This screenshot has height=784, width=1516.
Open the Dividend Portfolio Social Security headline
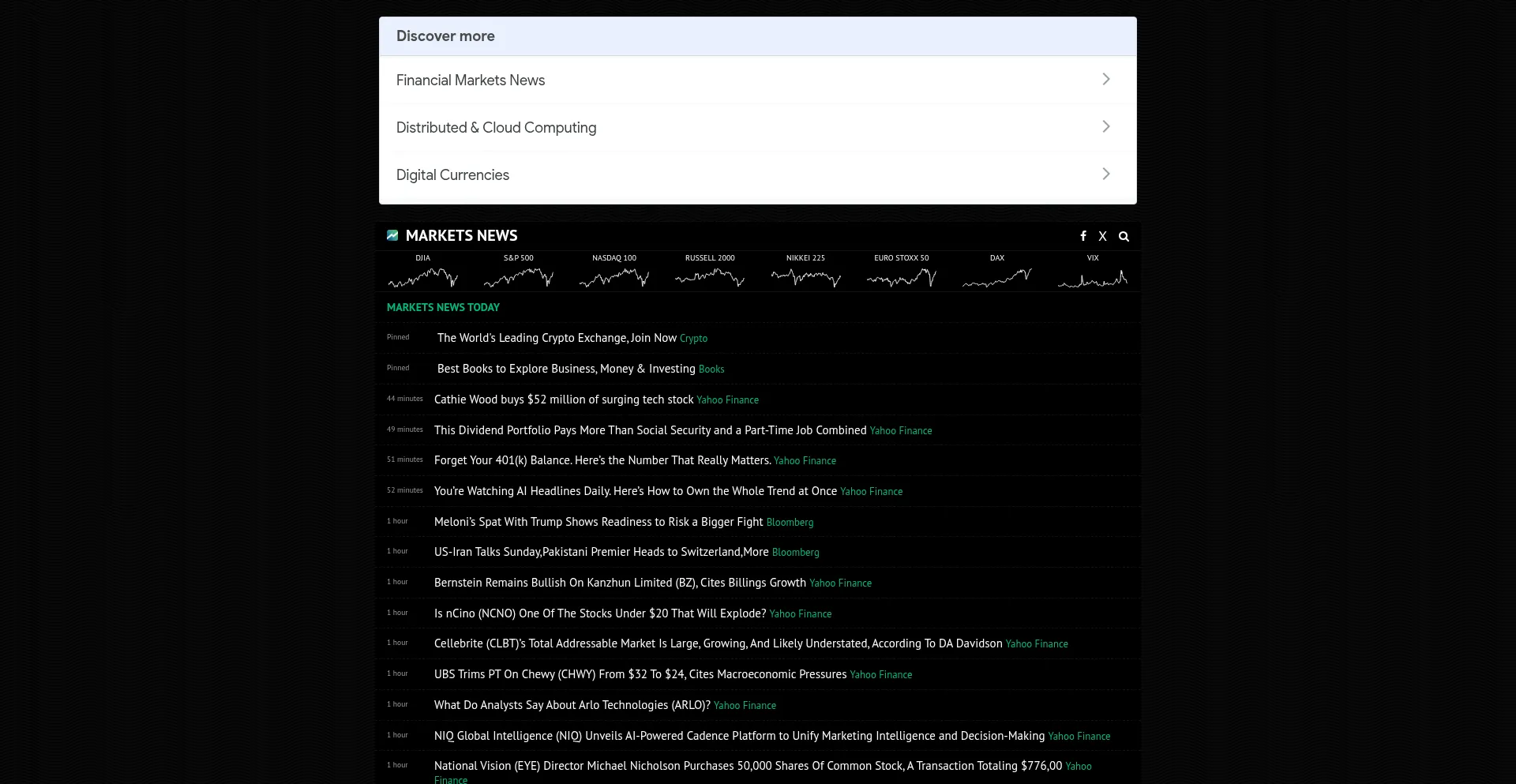coord(651,430)
